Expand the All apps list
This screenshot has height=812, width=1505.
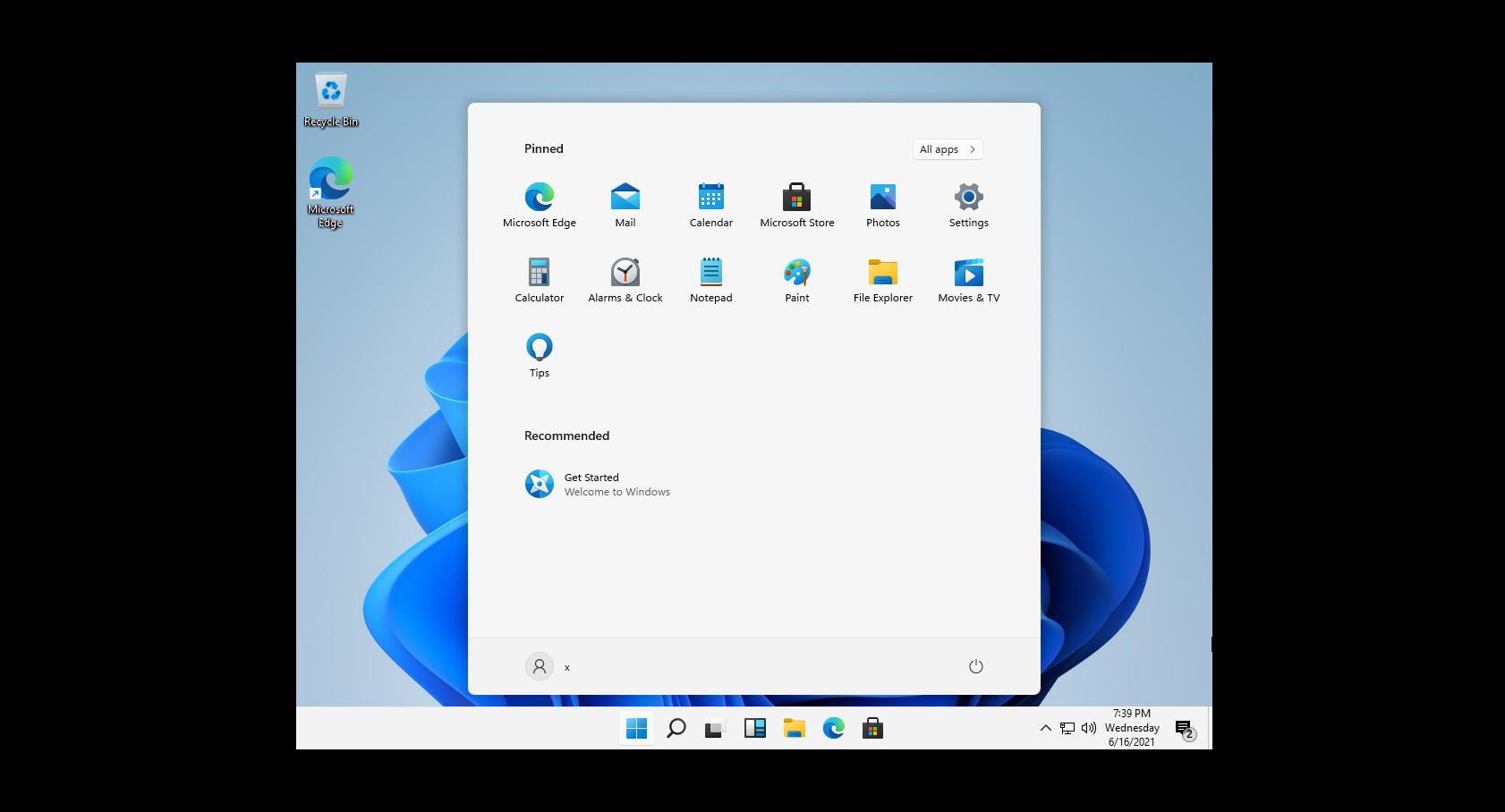coord(947,149)
